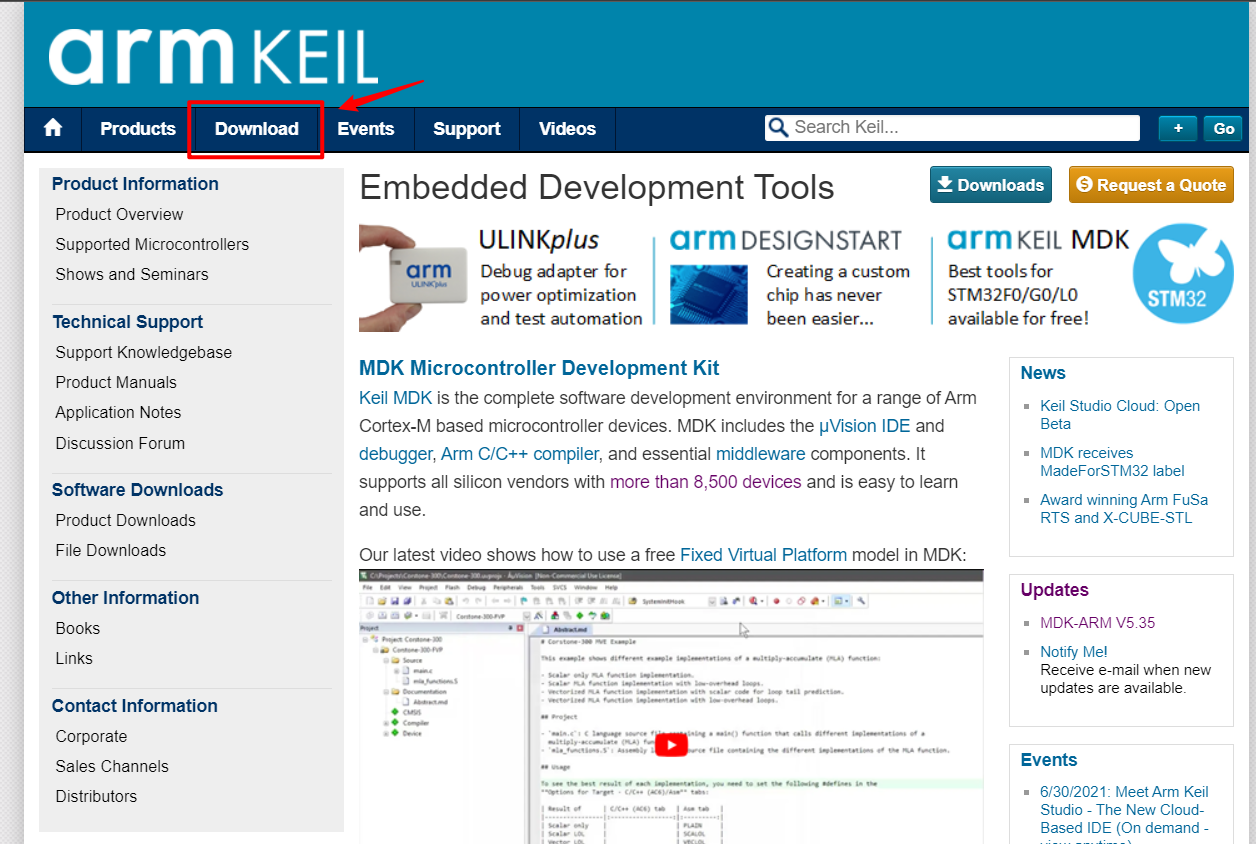Viewport: 1256px width, 844px height.
Task: Click the Updates box heading
Action: click(1055, 590)
